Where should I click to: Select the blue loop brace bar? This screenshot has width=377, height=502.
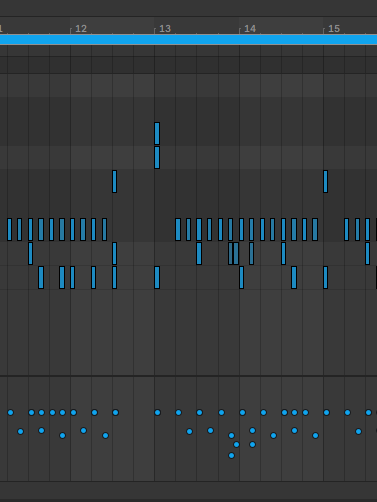coord(188,40)
